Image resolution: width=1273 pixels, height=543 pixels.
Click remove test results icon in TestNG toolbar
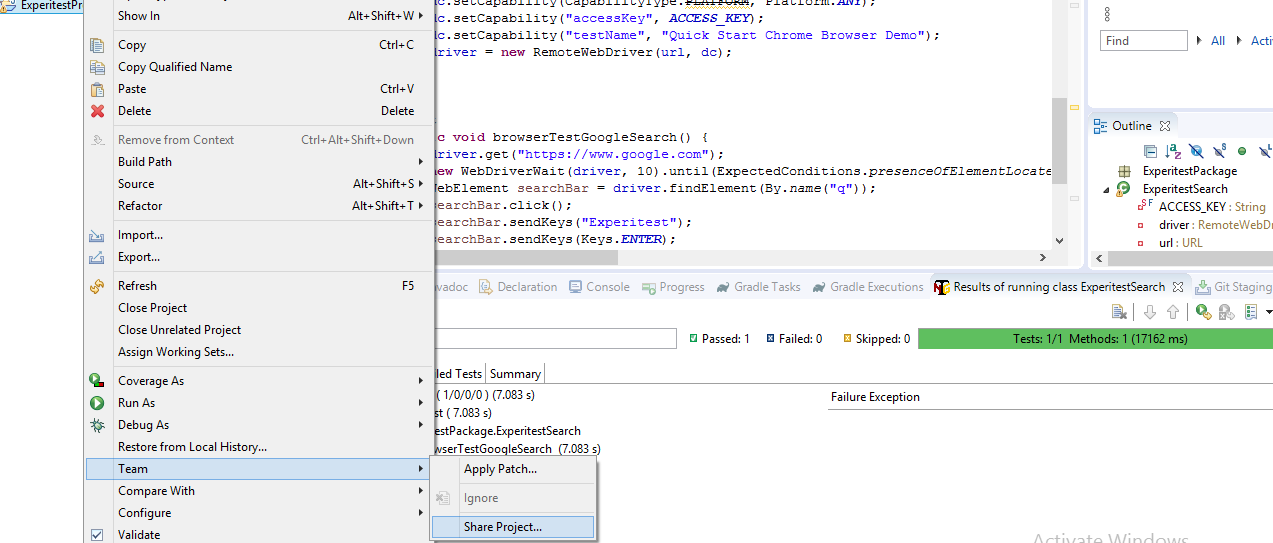point(1119,313)
